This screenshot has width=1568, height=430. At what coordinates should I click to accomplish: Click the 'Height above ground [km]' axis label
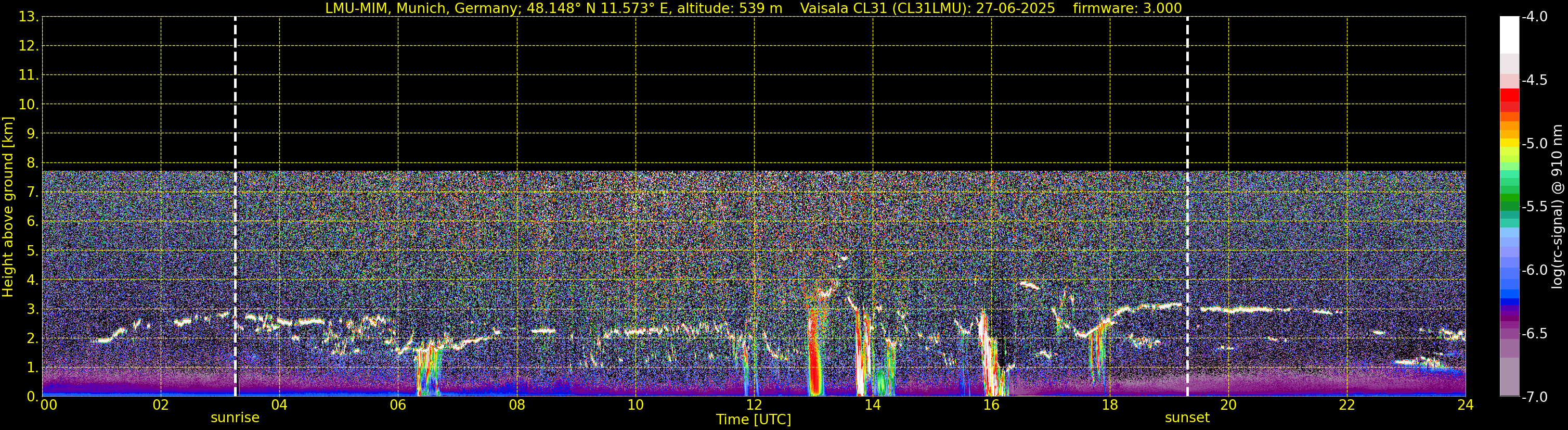click(x=8, y=207)
